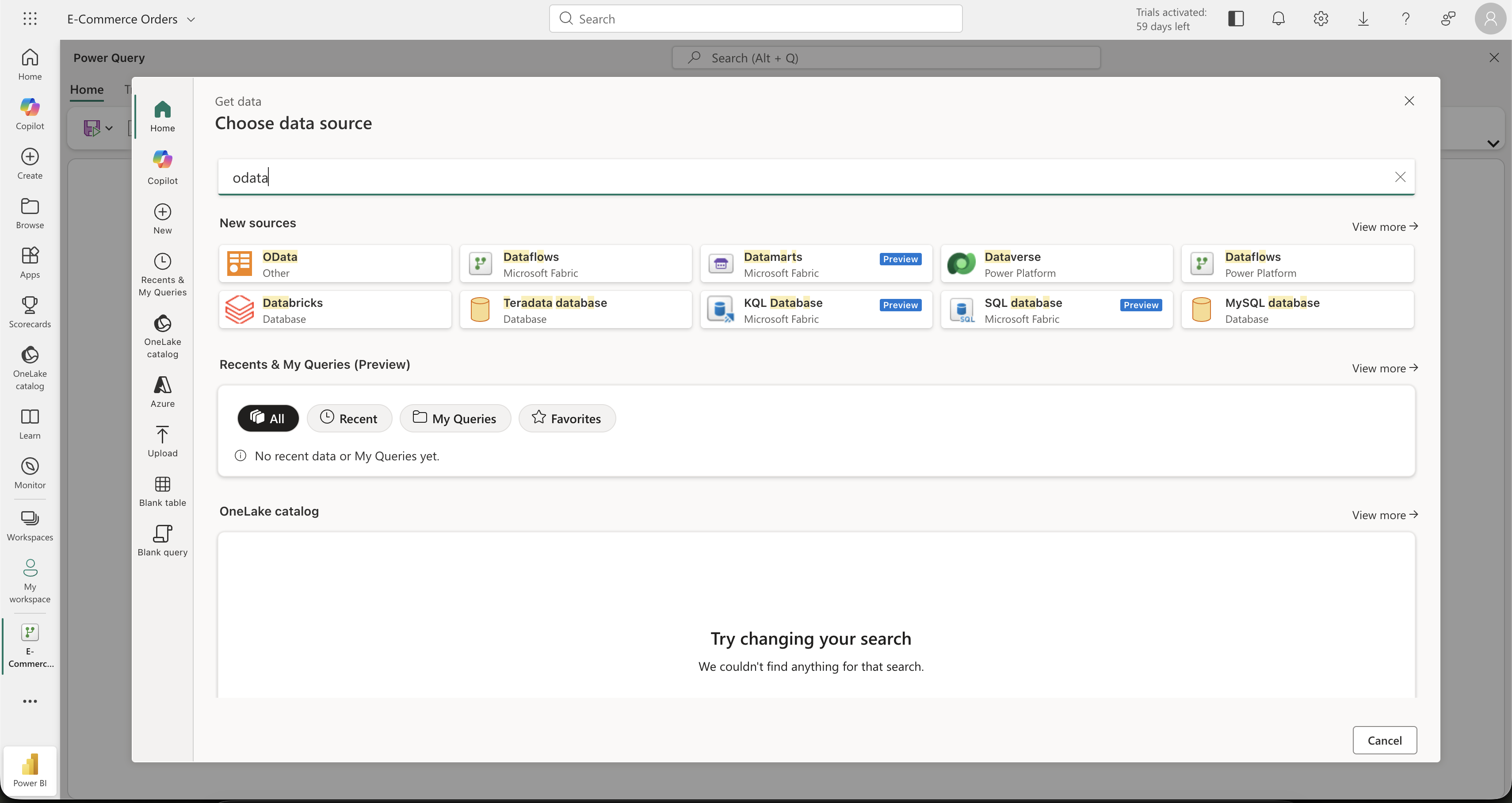The width and height of the screenshot is (1512, 803).
Task: Choose the Dataflows Microsoft Fabric card
Action: 576,264
